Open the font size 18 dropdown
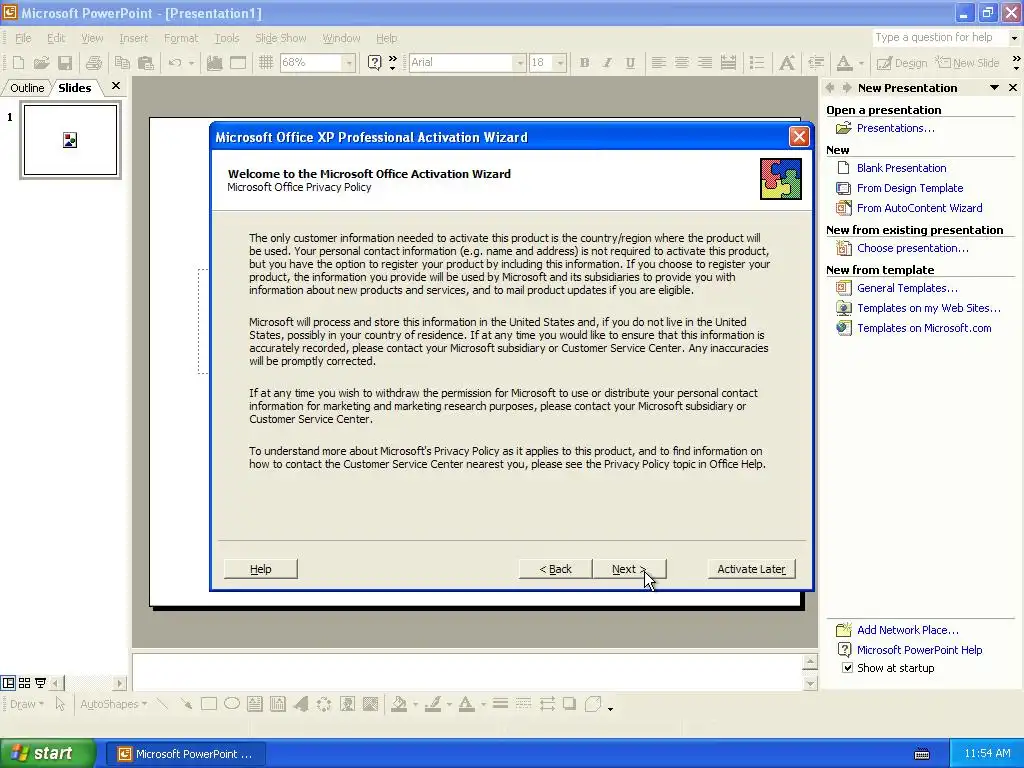 [560, 63]
